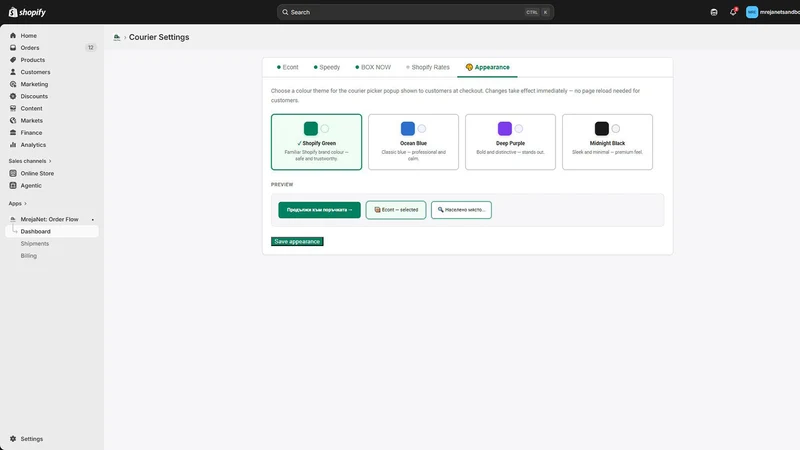Open Billing under MrejaNet app
Viewport: 800px width, 450px height.
tap(29, 256)
